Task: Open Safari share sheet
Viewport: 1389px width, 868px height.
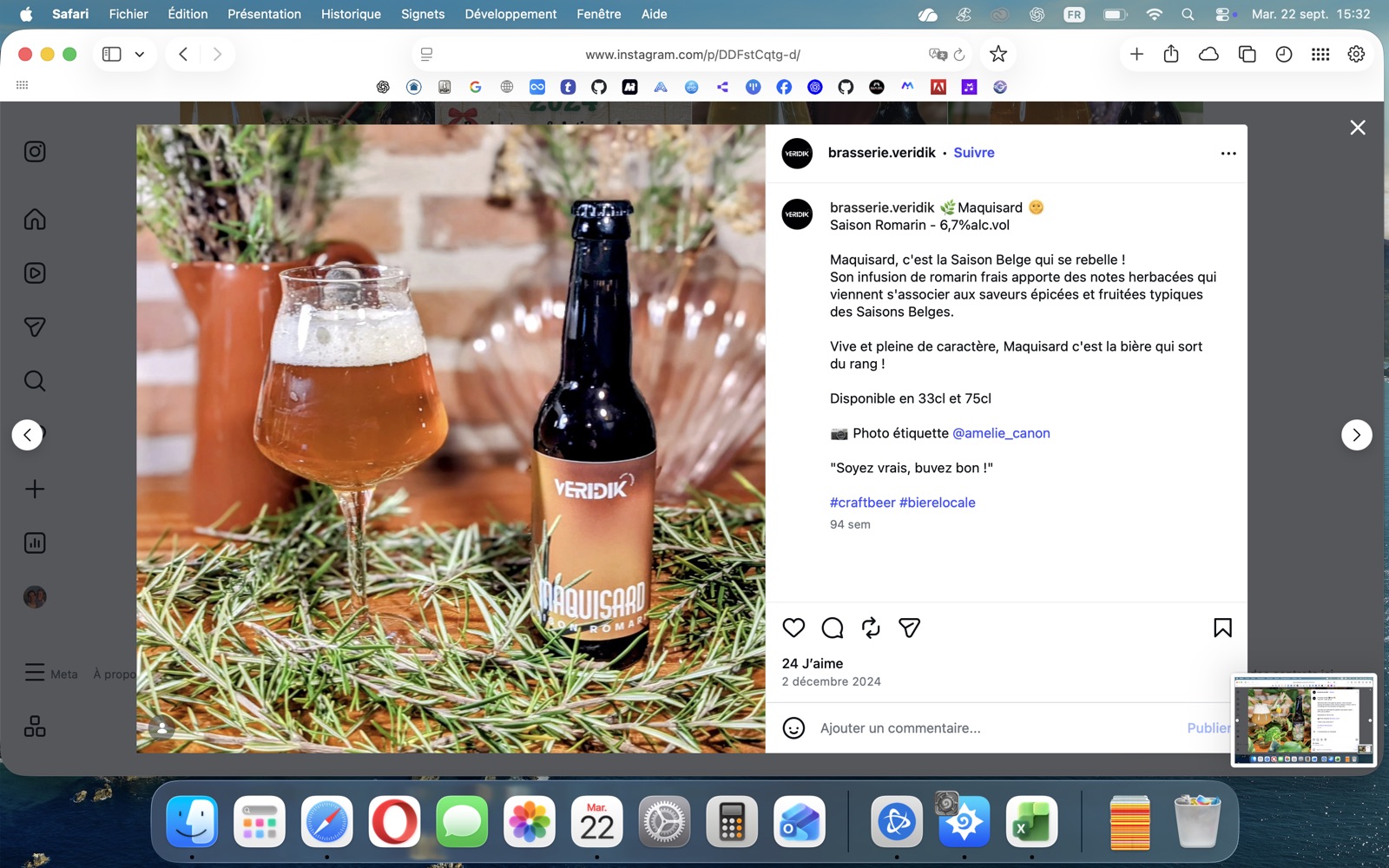Action: pos(1171,54)
